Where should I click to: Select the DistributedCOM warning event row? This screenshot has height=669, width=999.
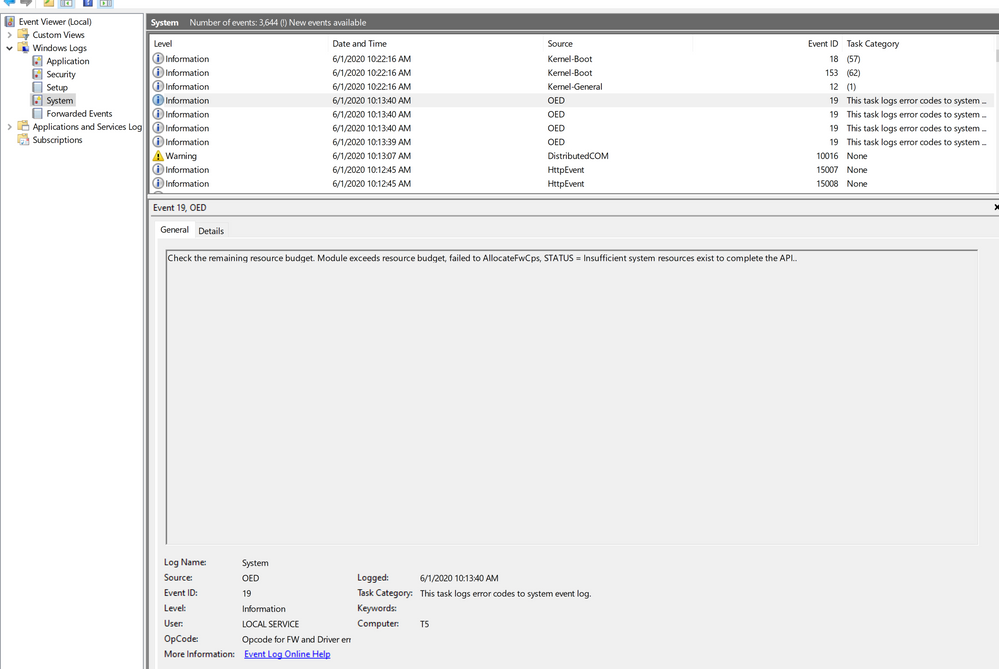point(572,156)
